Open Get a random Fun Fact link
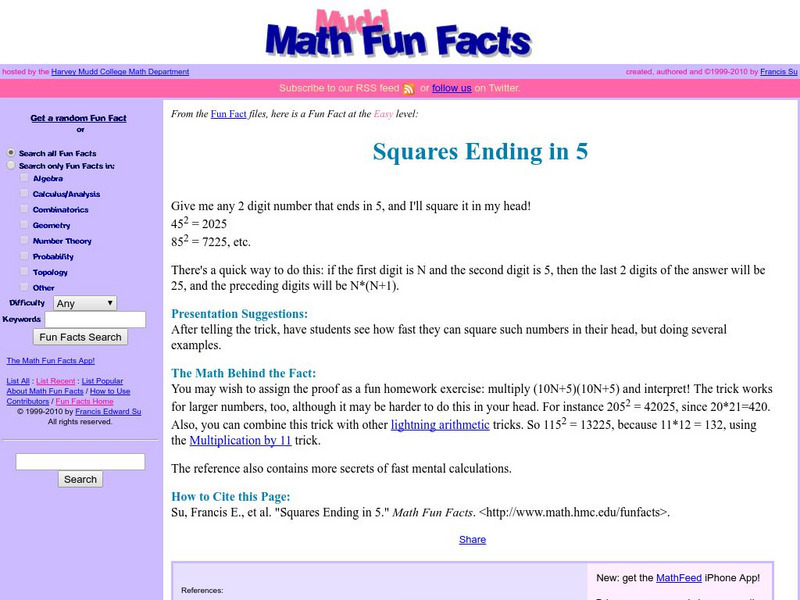This screenshot has width=800, height=600. (x=79, y=118)
